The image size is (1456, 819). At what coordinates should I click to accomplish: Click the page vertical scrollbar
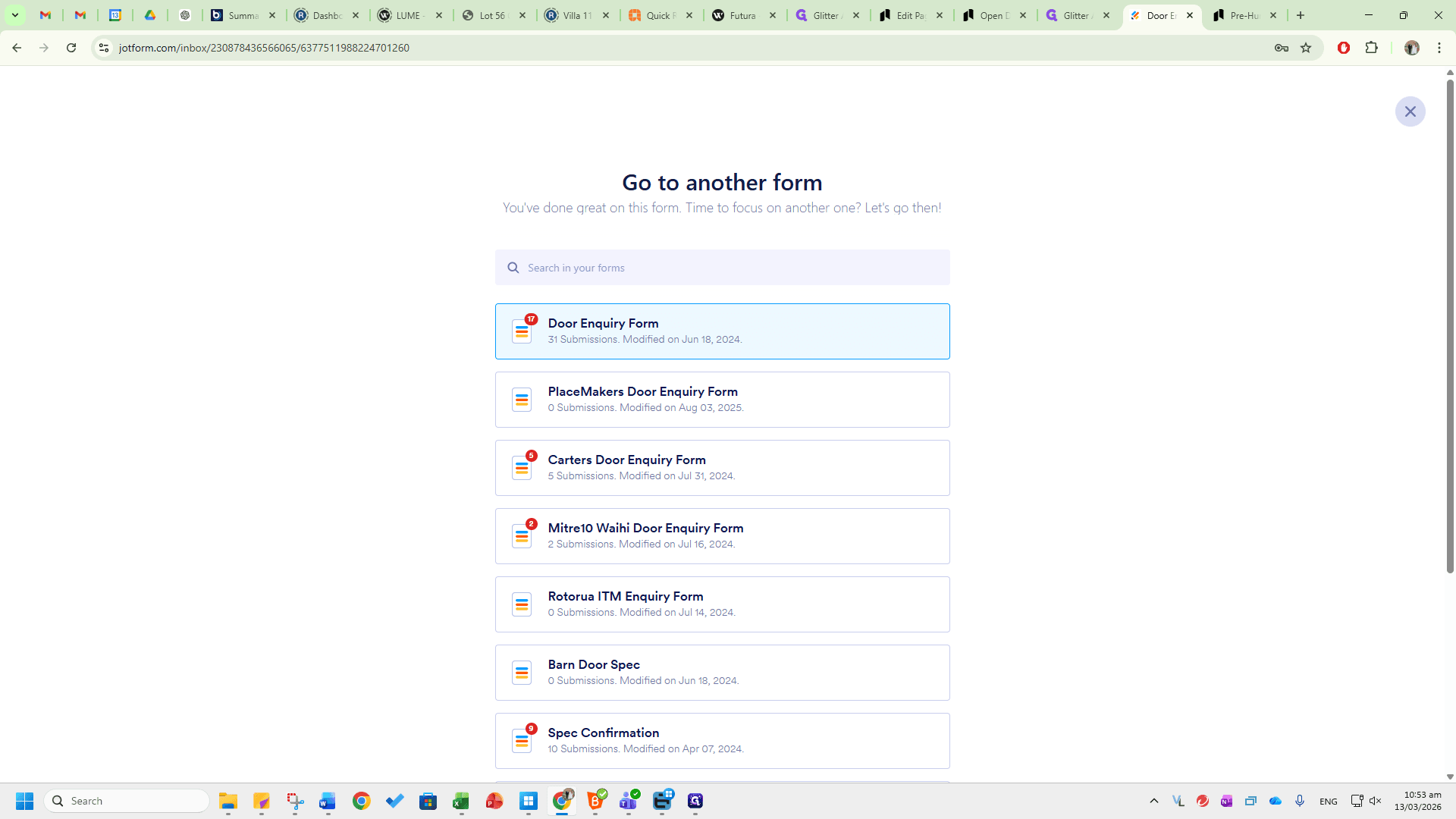click(1450, 325)
